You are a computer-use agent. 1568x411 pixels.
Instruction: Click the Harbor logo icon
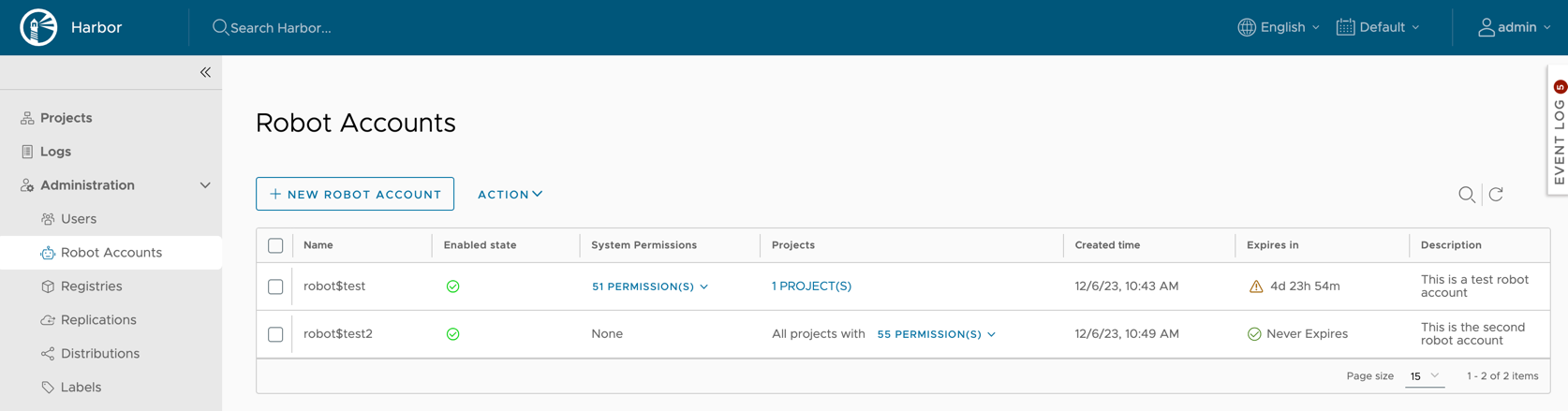pos(38,27)
